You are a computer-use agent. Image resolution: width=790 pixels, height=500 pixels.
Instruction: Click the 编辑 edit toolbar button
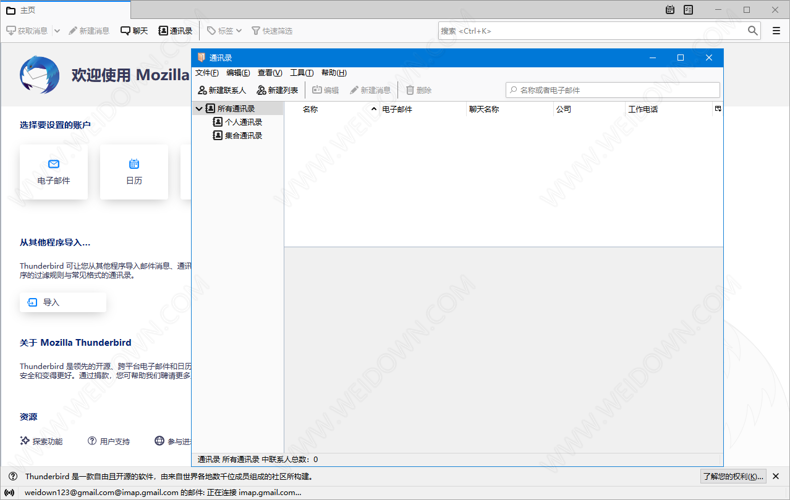[x=325, y=90]
